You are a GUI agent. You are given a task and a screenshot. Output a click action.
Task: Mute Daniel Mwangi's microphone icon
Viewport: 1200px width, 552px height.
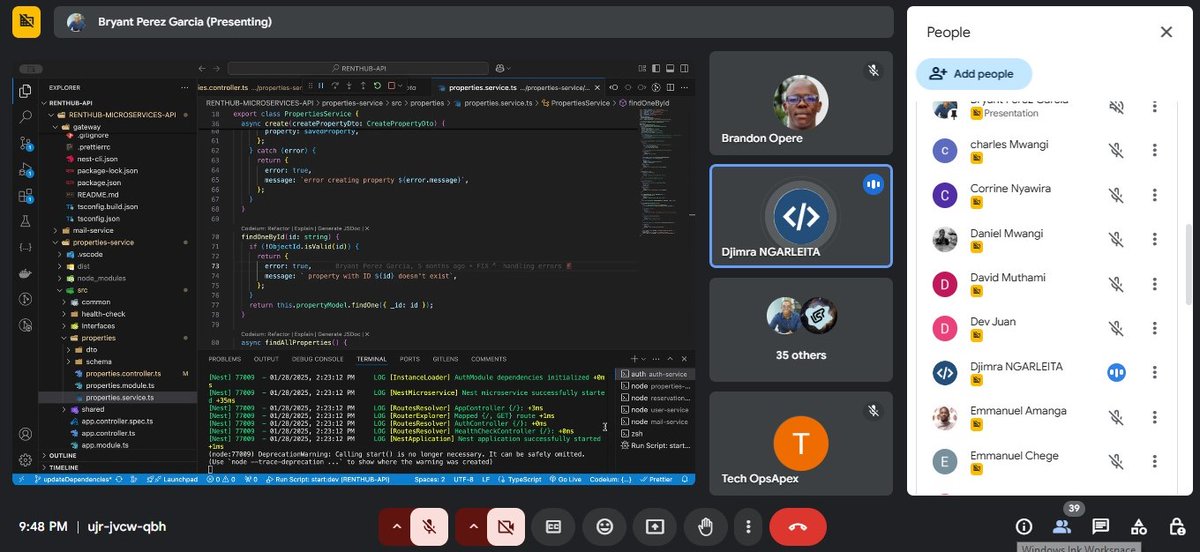[x=1117, y=239]
